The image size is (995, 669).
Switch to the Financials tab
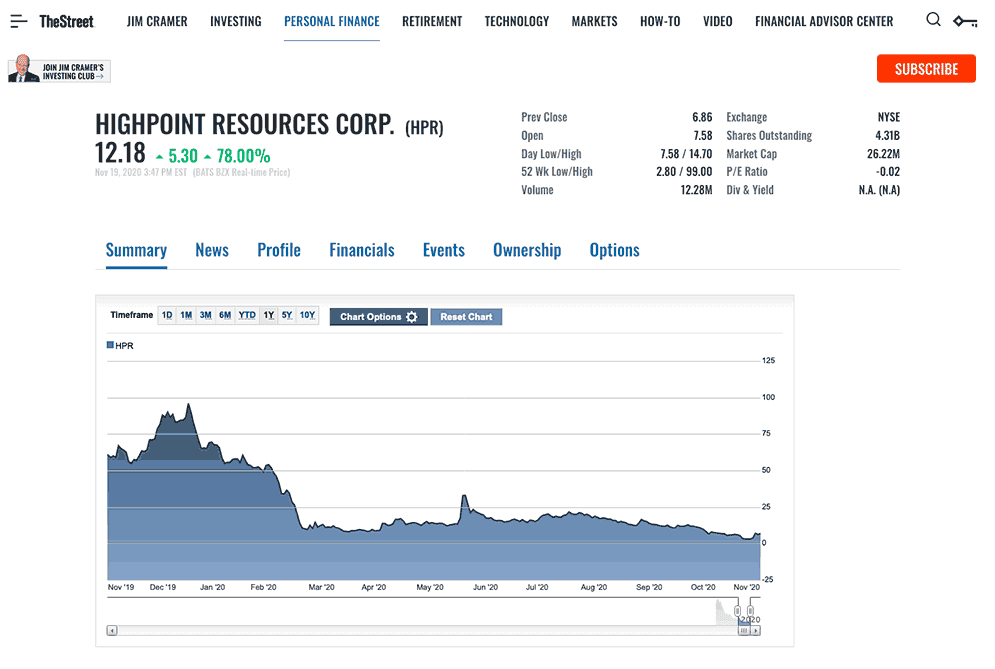pos(362,250)
